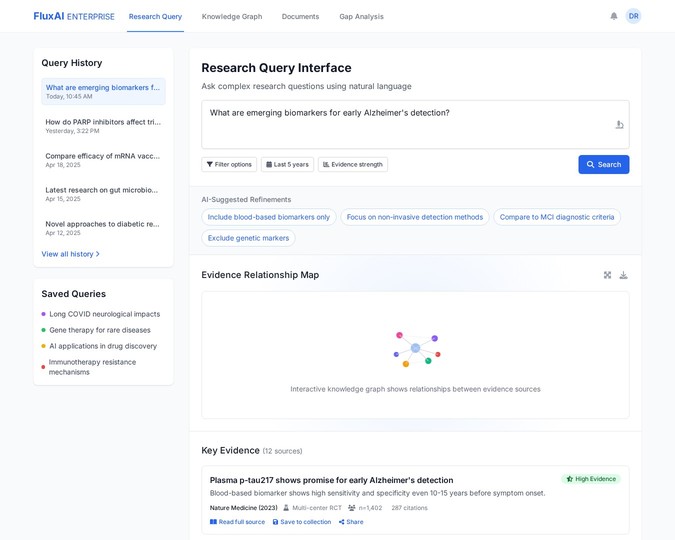Click the 'n=1,402' sample size label
Image resolution: width=675 pixels, height=540 pixels.
pyautogui.click(x=365, y=508)
